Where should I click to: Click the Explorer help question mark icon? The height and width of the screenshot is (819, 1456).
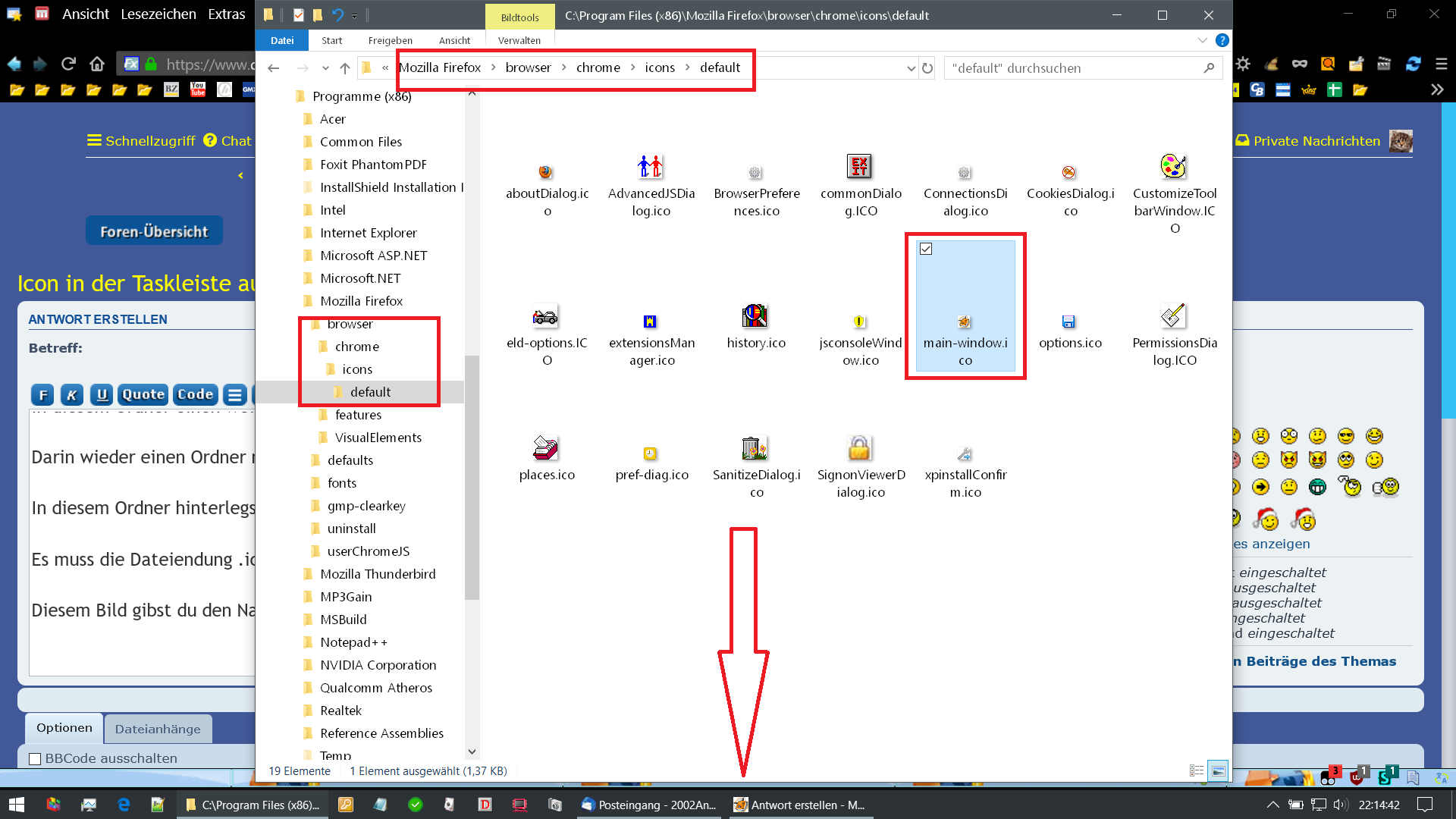[x=1222, y=40]
